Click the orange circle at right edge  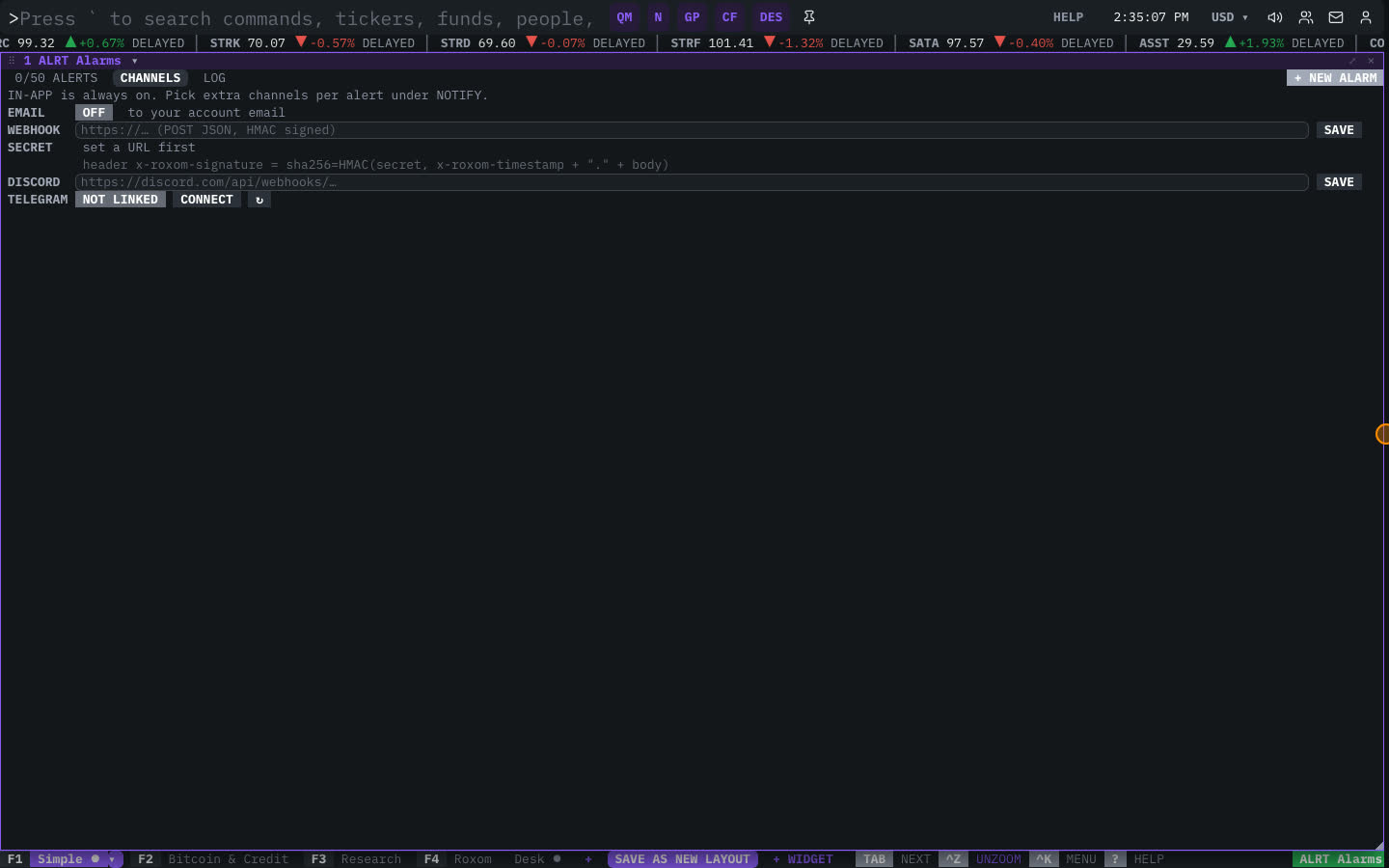1382,434
